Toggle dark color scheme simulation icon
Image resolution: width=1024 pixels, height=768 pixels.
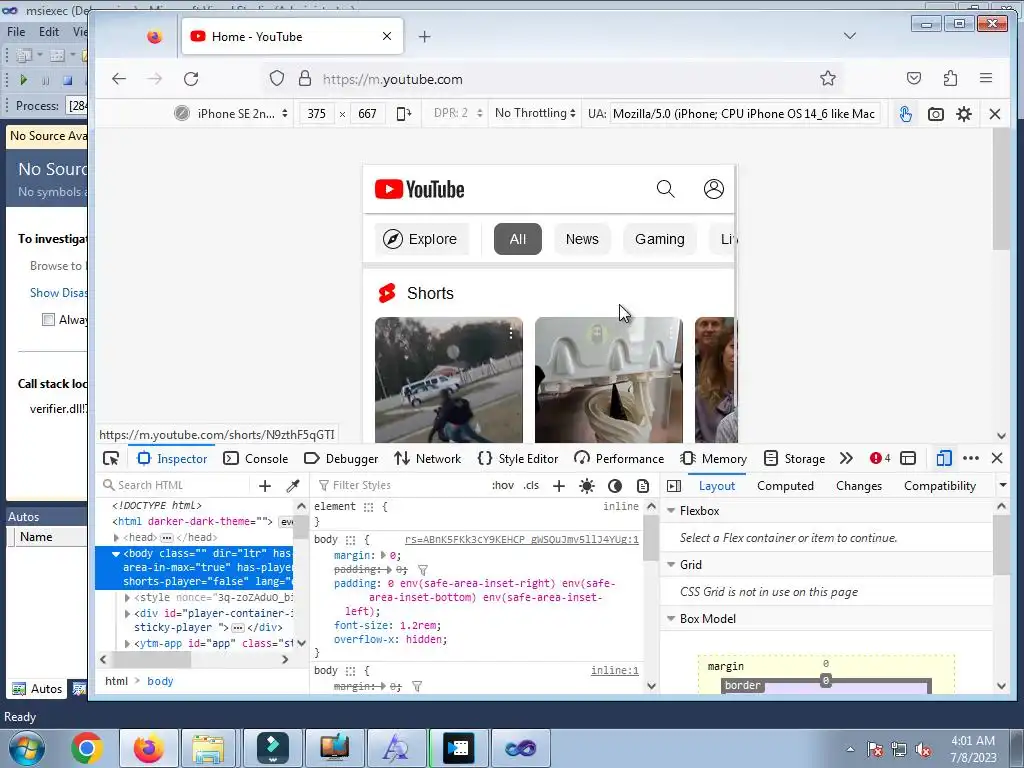[x=615, y=485]
